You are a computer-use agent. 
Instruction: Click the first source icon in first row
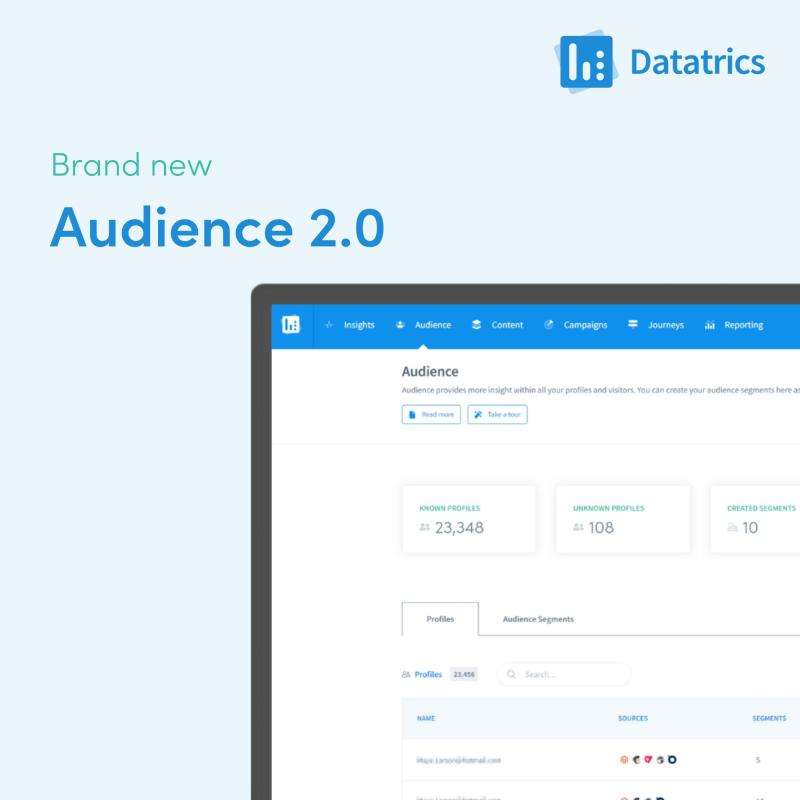click(x=623, y=760)
